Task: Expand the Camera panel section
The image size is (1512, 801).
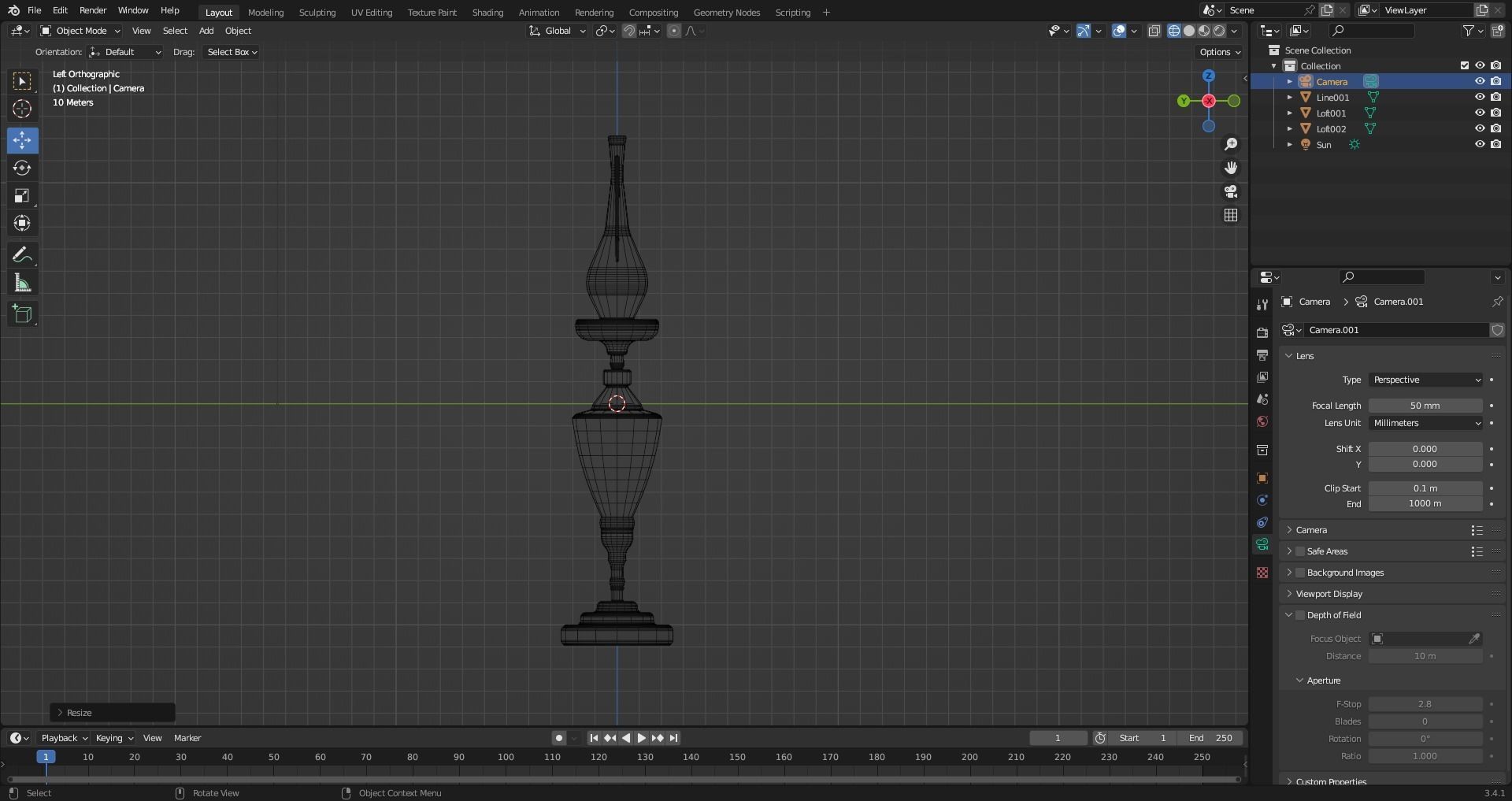Action: tap(1311, 530)
